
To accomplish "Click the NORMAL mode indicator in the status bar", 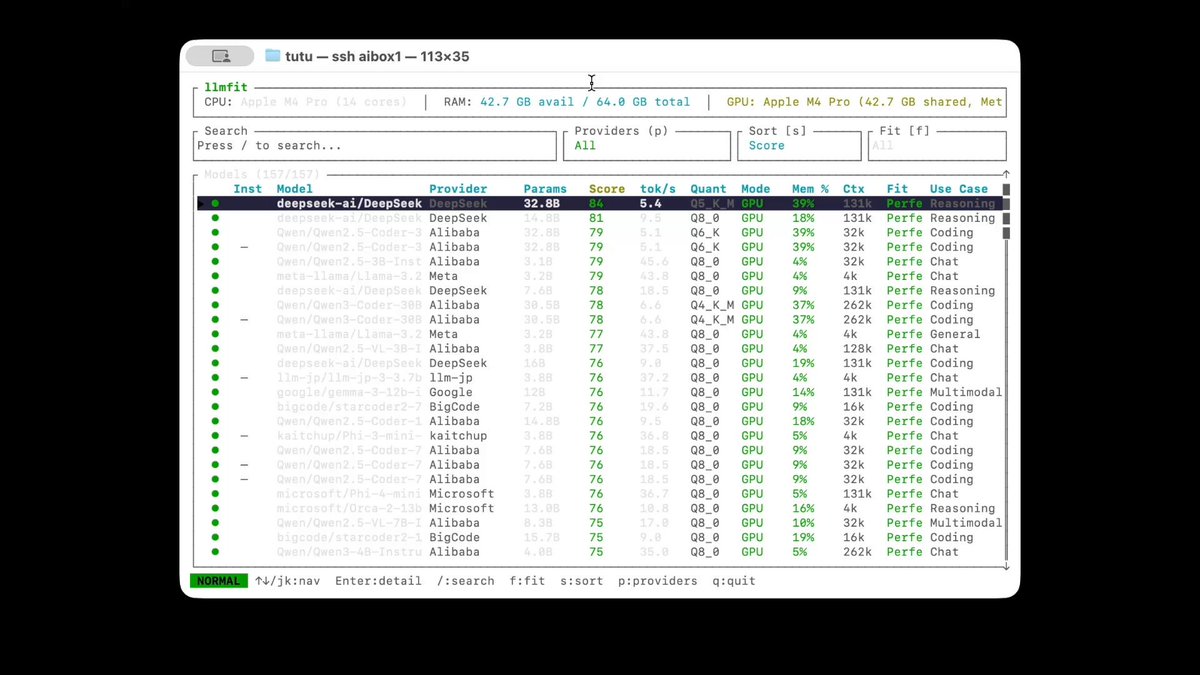I will 219,581.
